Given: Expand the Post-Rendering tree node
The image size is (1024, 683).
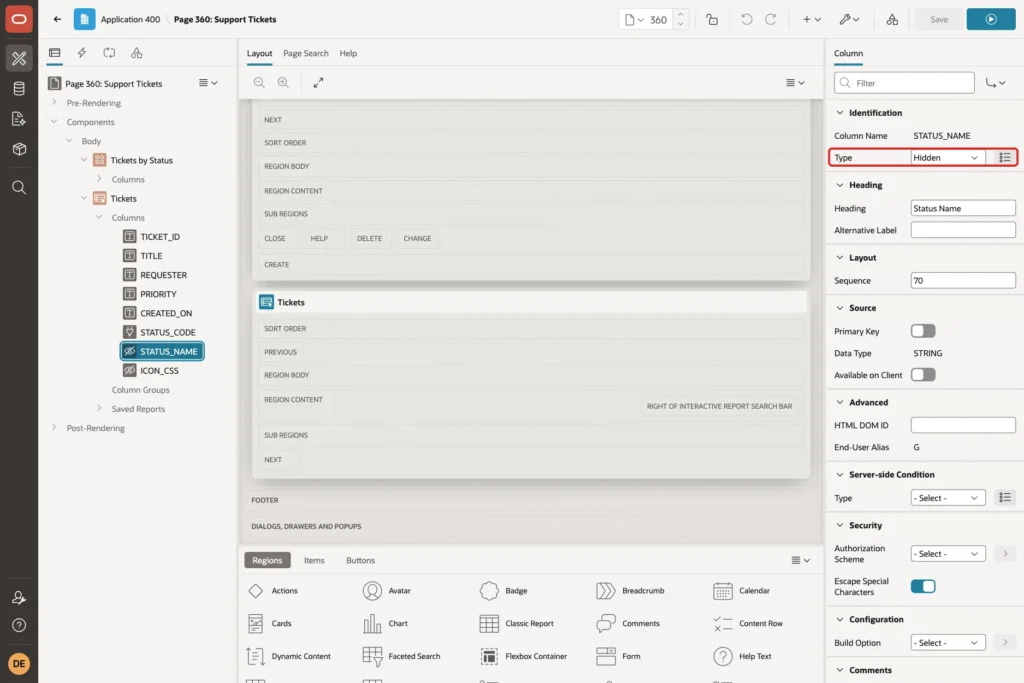Looking at the screenshot, I should click(x=54, y=428).
